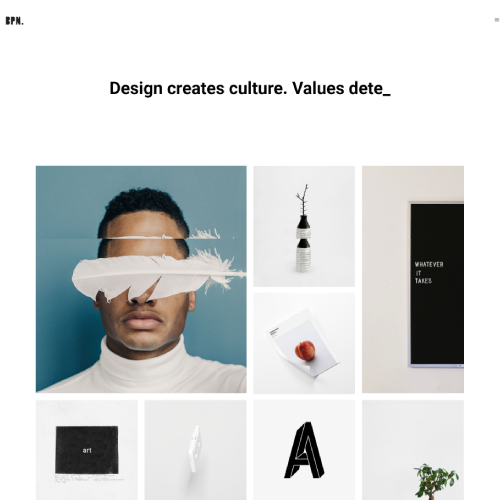This screenshot has height=500, width=500.
Task: Open the black letter board thumbnail
Action: click(x=413, y=279)
